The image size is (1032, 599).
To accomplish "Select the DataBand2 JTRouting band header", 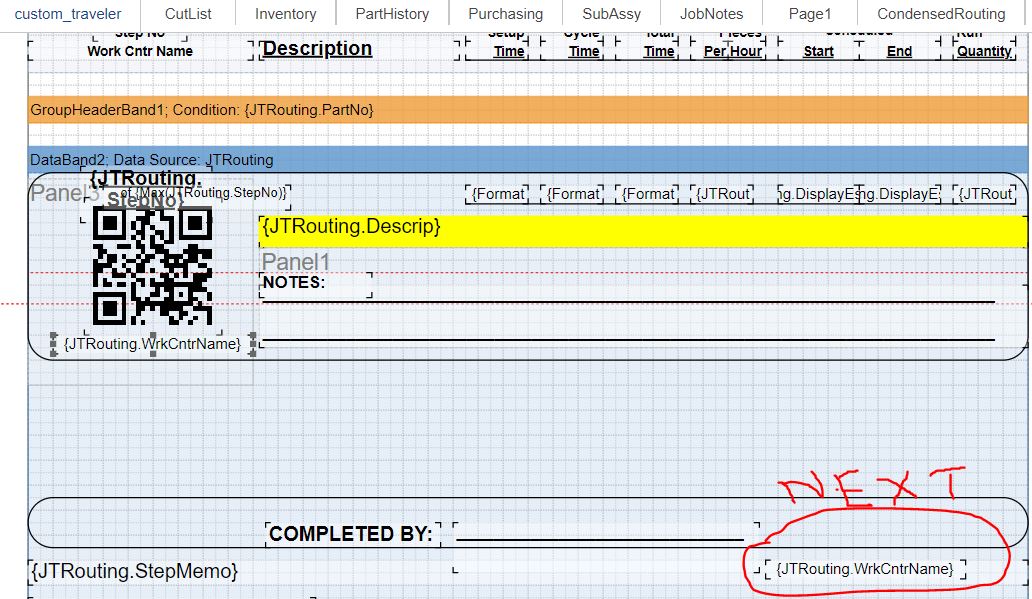I will click(x=528, y=159).
